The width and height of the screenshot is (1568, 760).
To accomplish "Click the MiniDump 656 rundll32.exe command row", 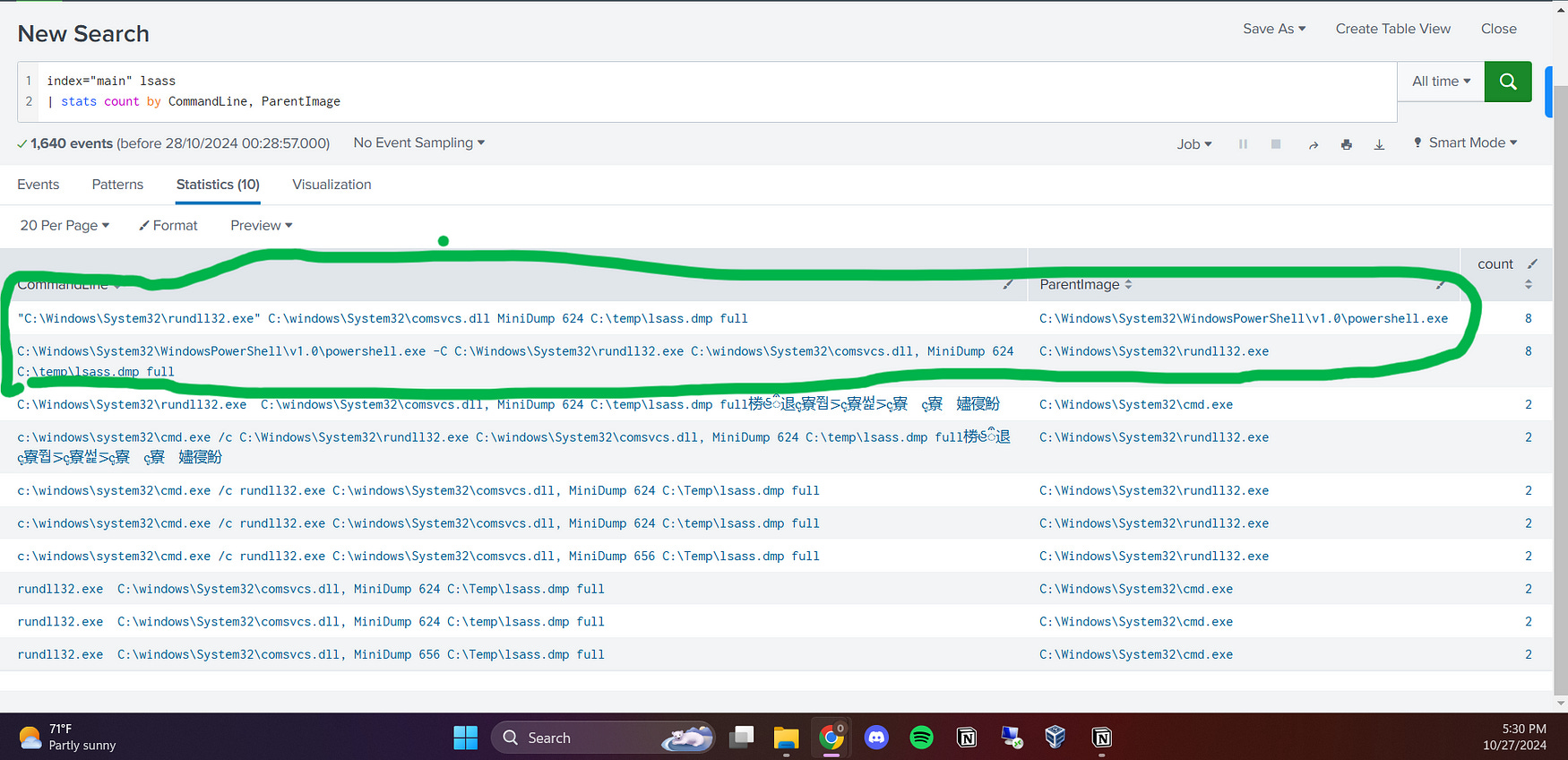I will click(311, 654).
